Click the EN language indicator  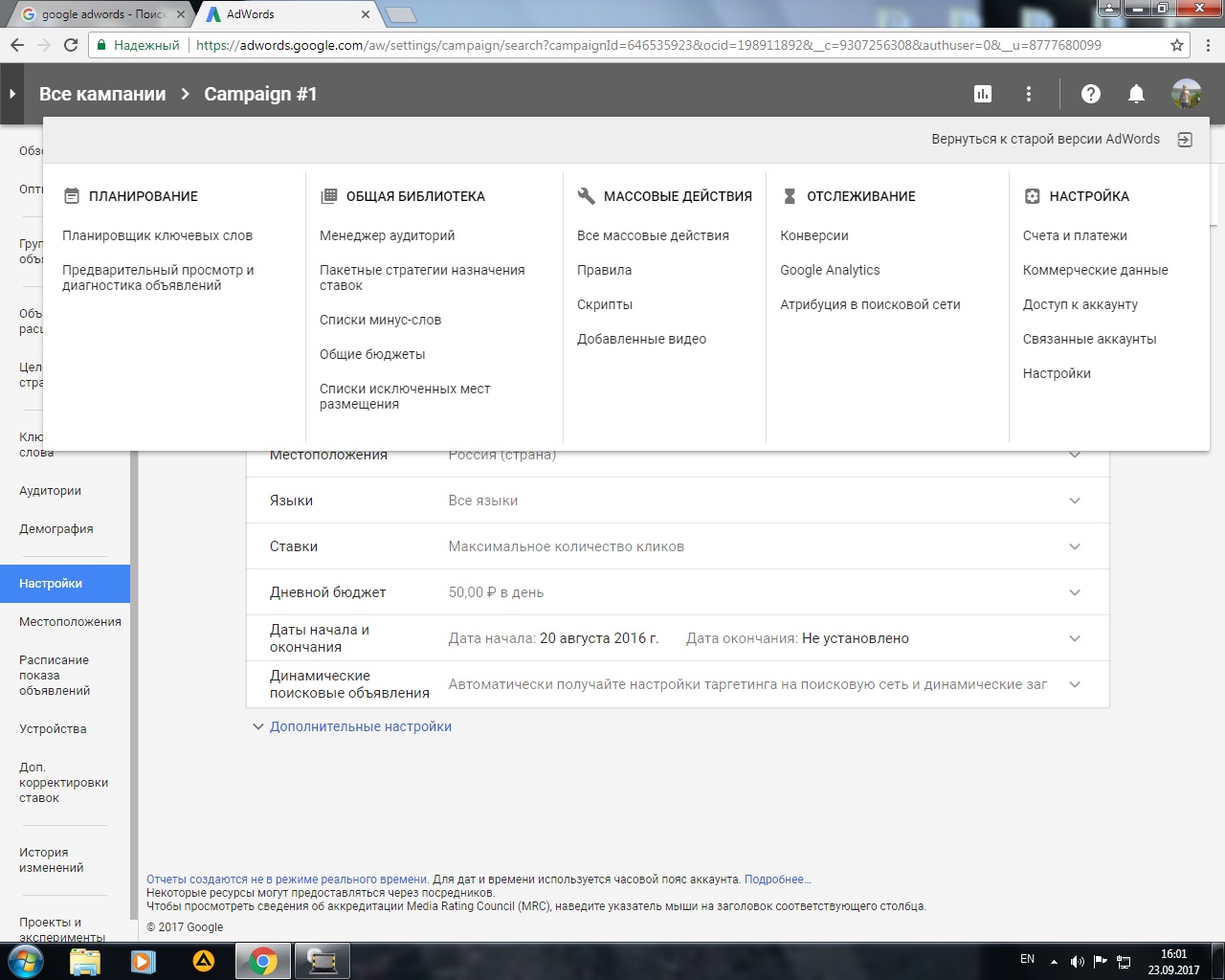pyautogui.click(x=1027, y=959)
